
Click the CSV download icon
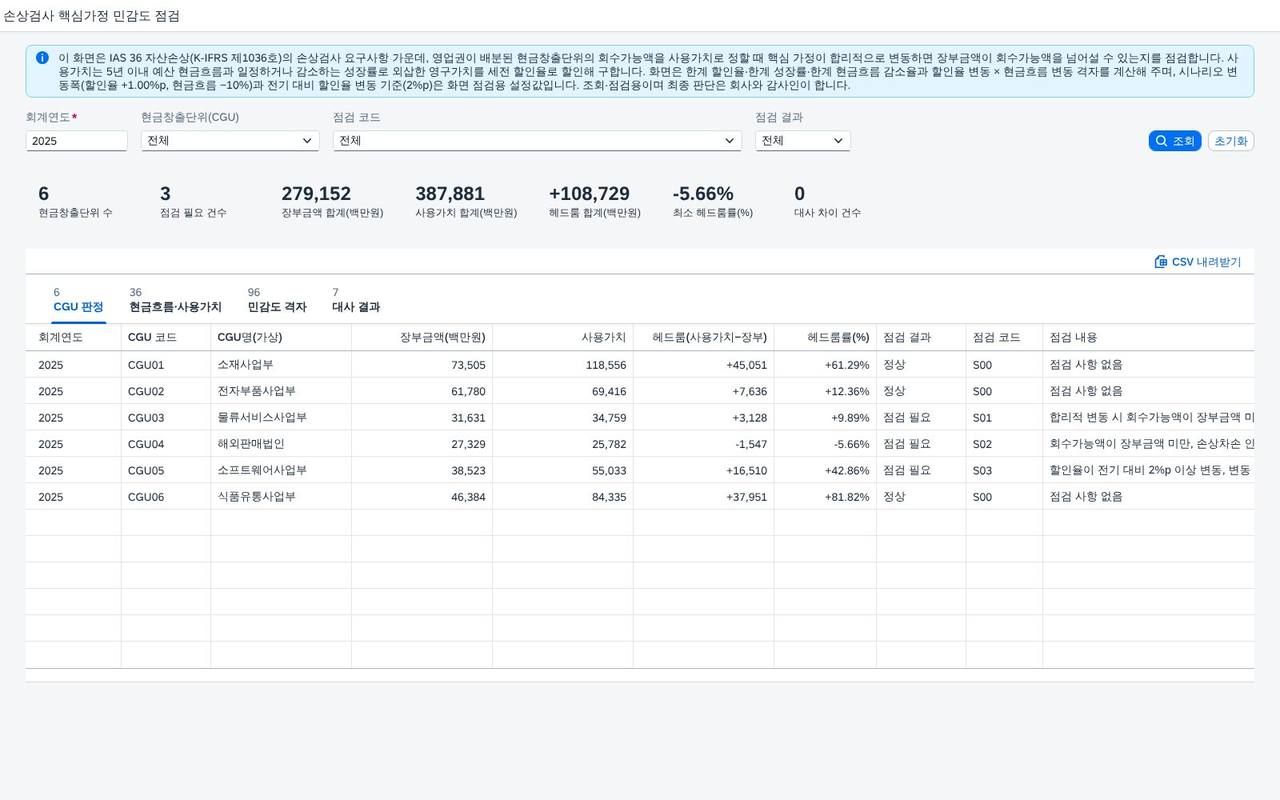[x=1161, y=262]
